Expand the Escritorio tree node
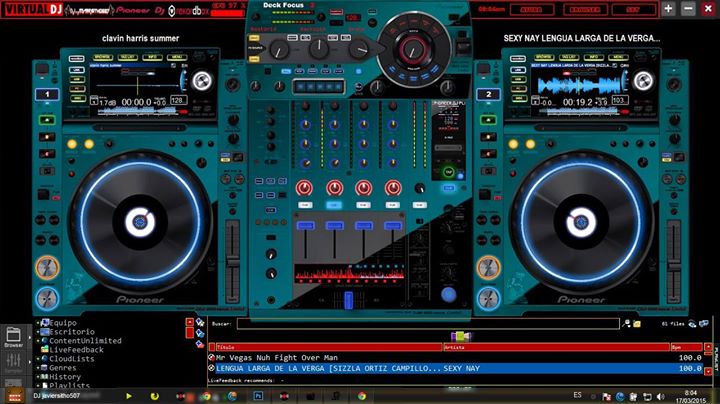 pyautogui.click(x=38, y=331)
